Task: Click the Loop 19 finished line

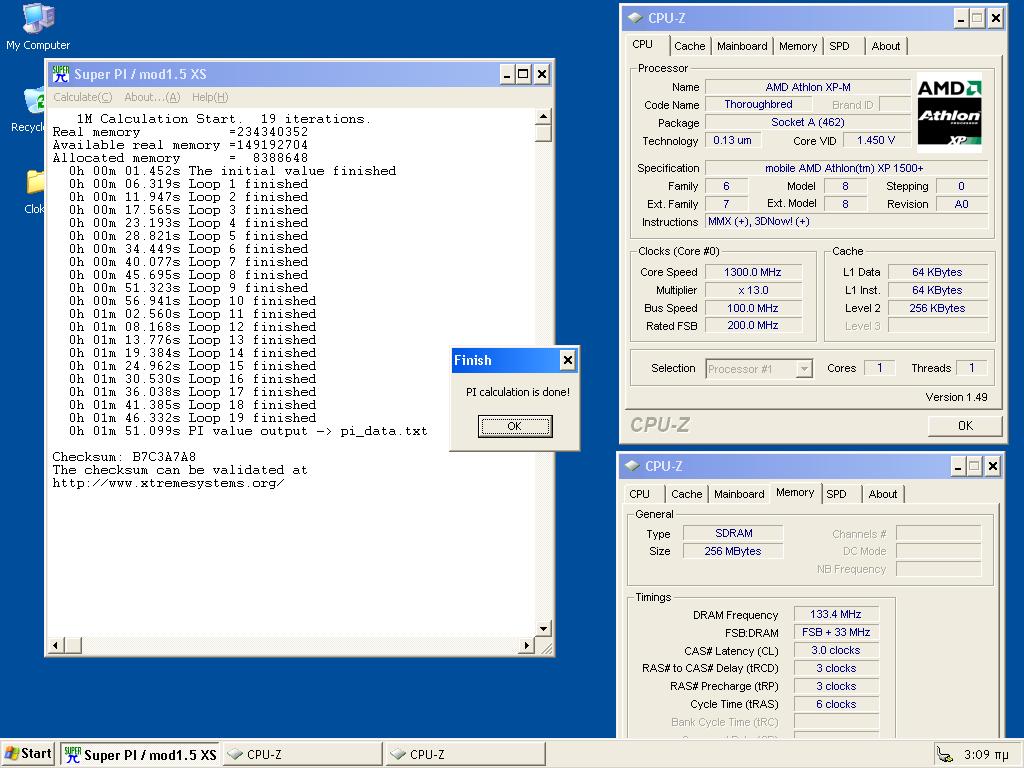Action: [x=193, y=418]
